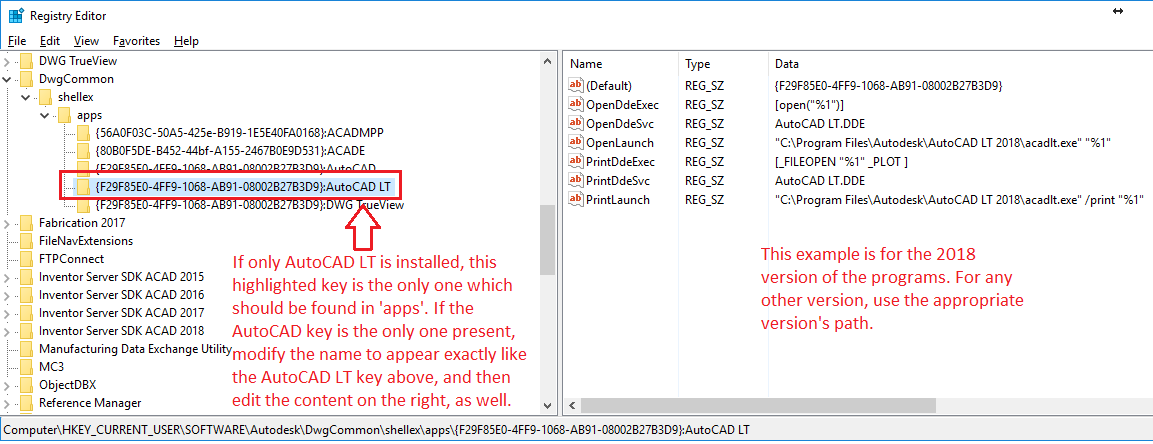Image resolution: width=1153 pixels, height=444 pixels.
Task: Click the Inventor Server SDK ACAD 2015 folder icon
Action: point(26,277)
